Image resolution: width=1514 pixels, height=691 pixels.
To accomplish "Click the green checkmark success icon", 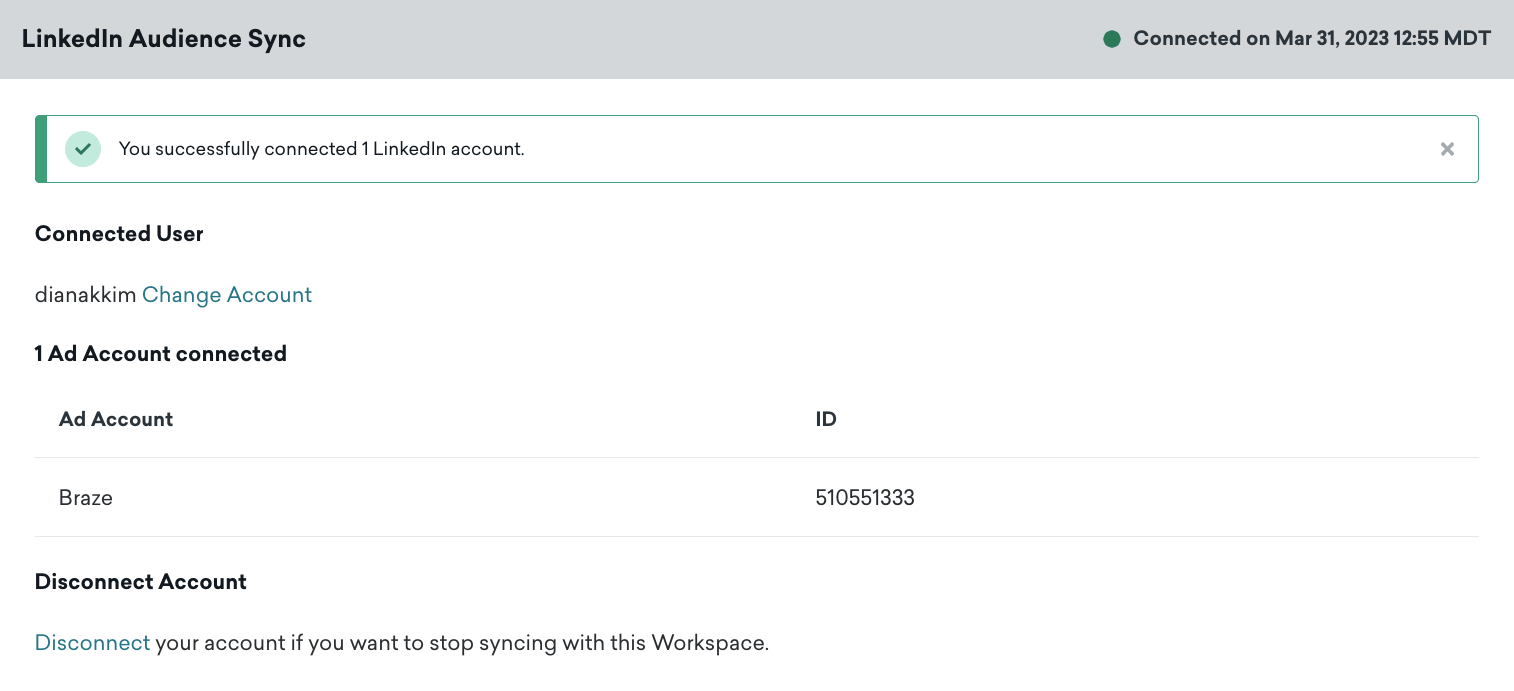I will coord(83,149).
